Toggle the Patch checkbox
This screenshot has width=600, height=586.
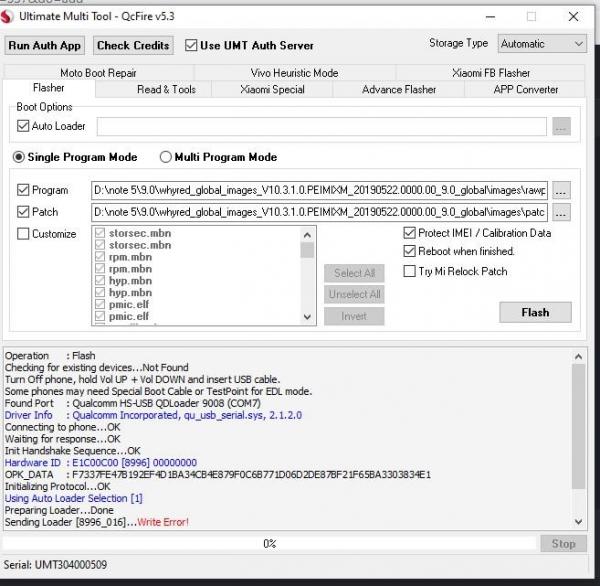click(23, 212)
